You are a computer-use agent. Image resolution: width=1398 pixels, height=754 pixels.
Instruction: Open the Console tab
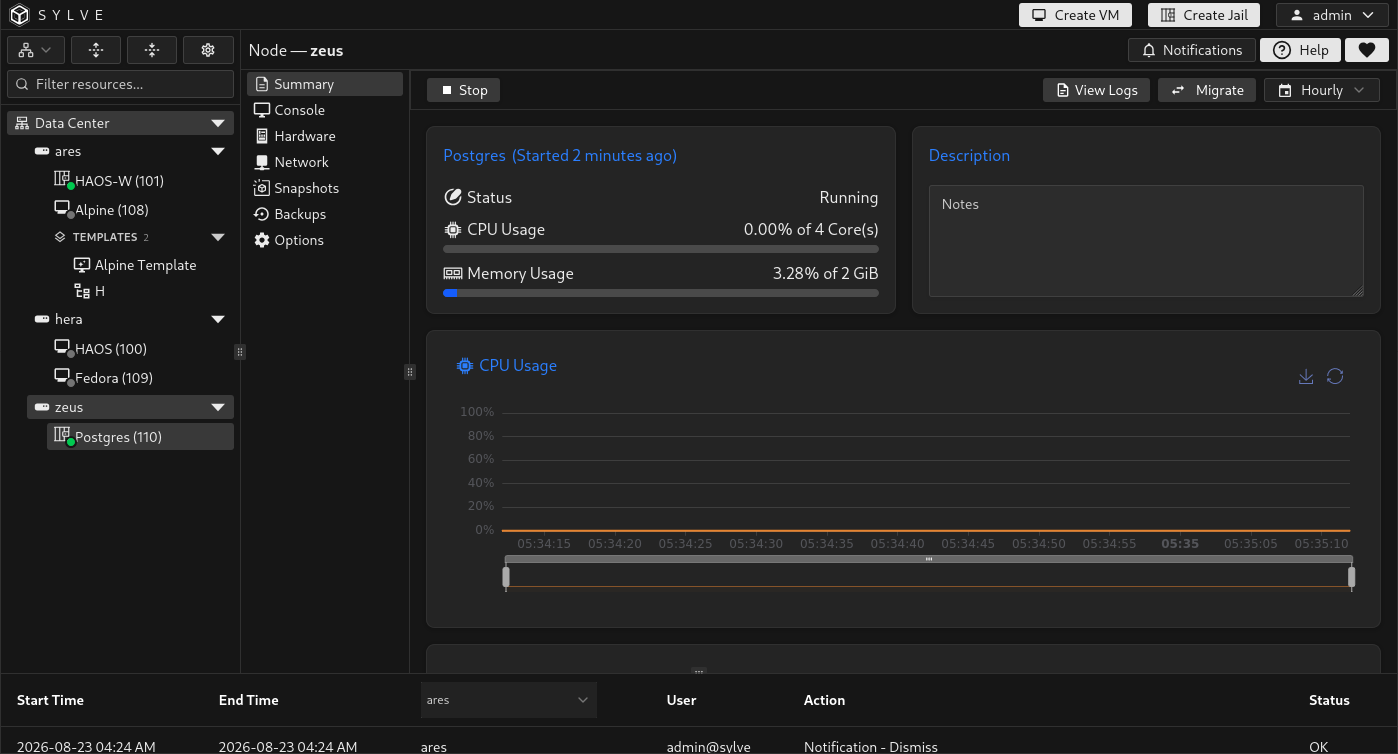tap(325, 110)
